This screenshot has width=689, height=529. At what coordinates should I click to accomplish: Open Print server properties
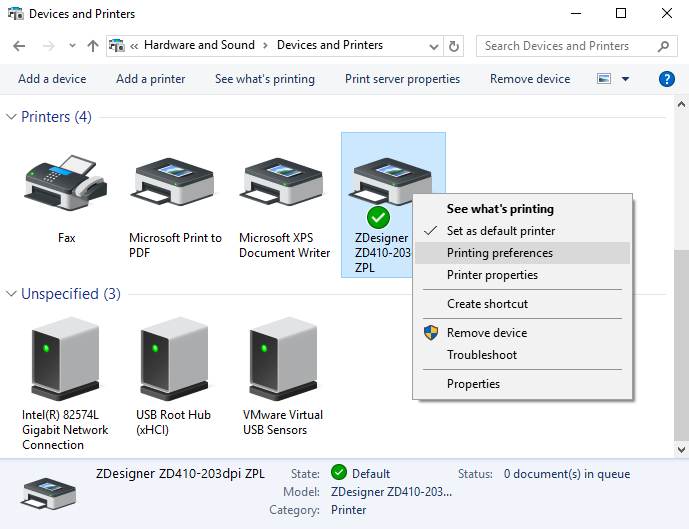coord(402,79)
